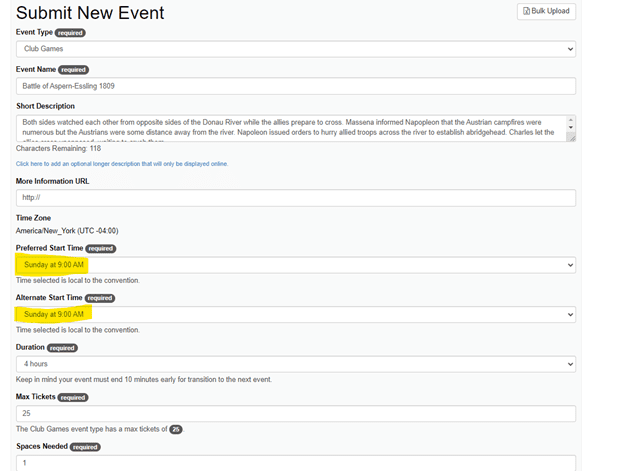This screenshot has height=471, width=624.
Task: Click the Bulk Upload button
Action: [546, 12]
